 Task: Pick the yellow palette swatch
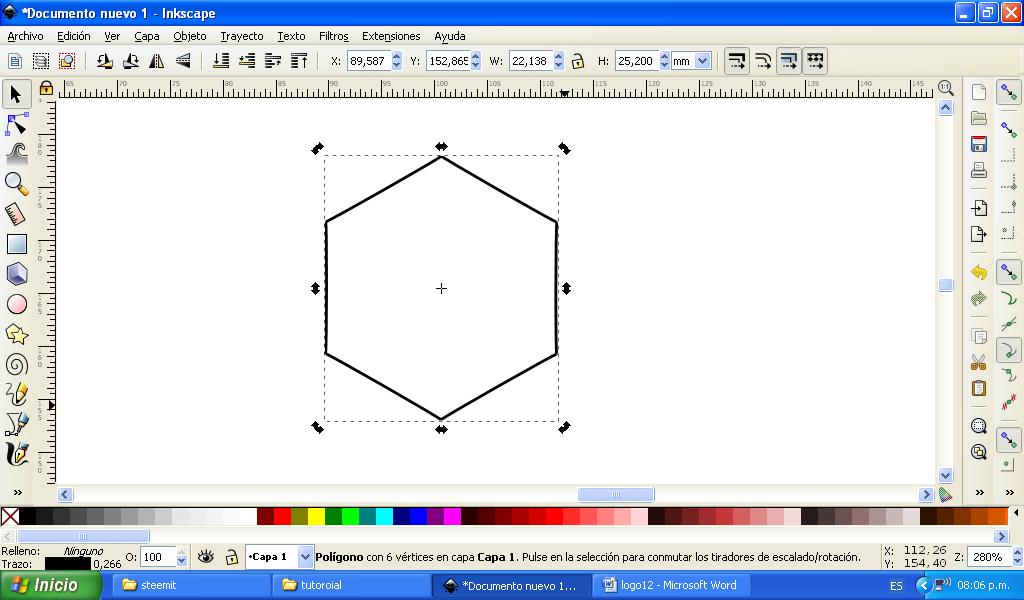pos(316,516)
